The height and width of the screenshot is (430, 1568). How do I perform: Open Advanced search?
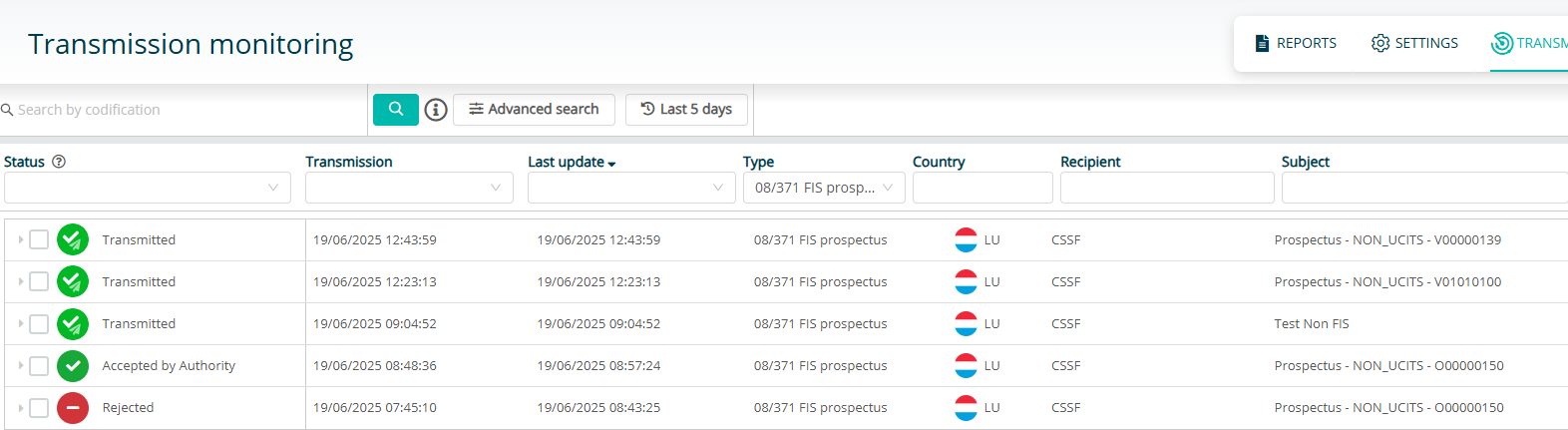point(534,110)
